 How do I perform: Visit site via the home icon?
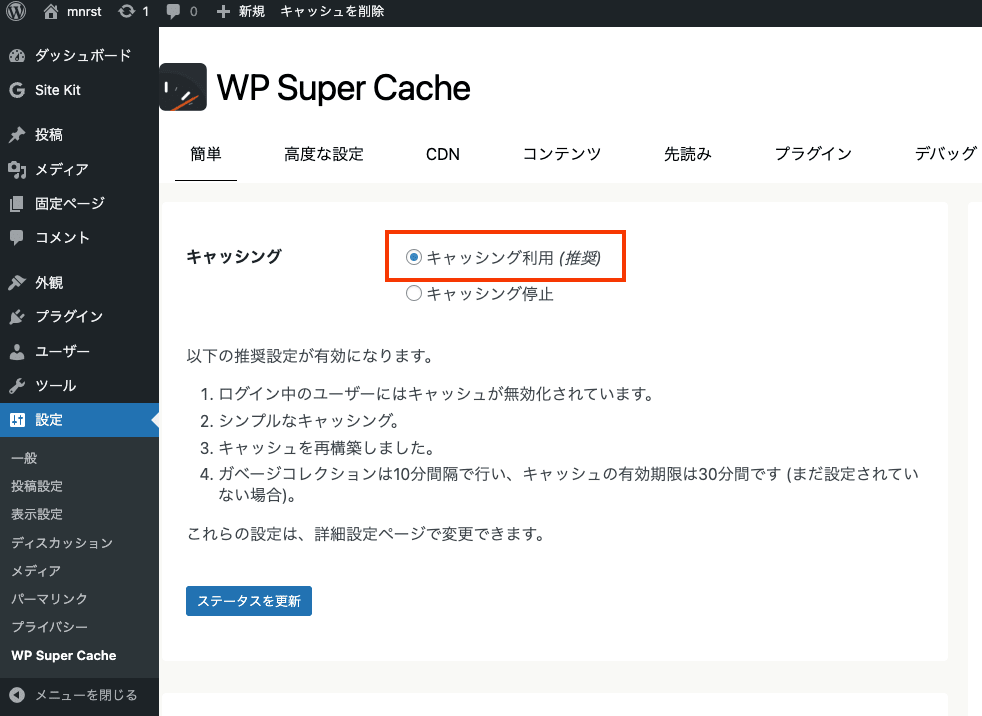(x=51, y=11)
